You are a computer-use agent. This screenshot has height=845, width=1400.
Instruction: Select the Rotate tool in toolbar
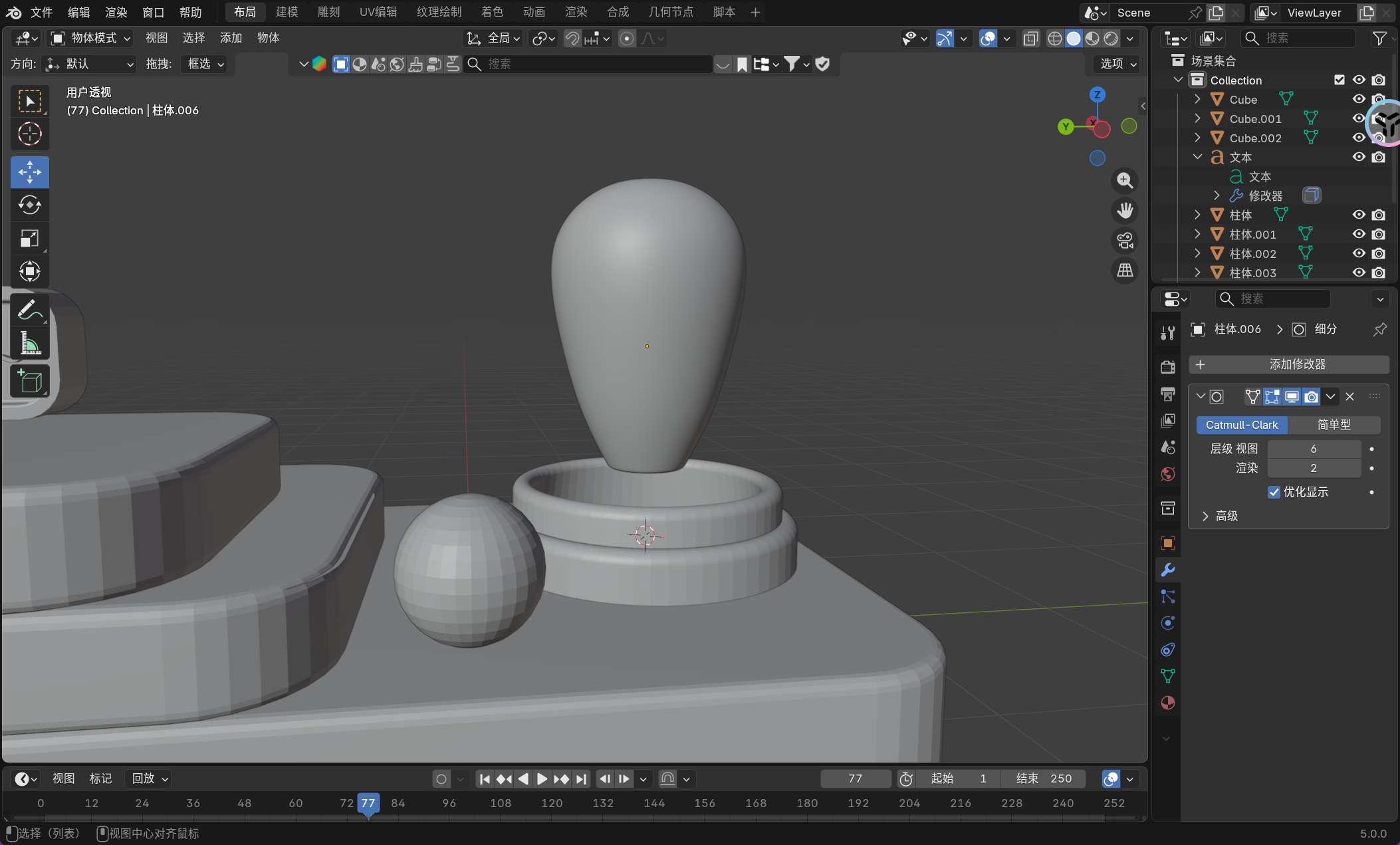point(29,205)
